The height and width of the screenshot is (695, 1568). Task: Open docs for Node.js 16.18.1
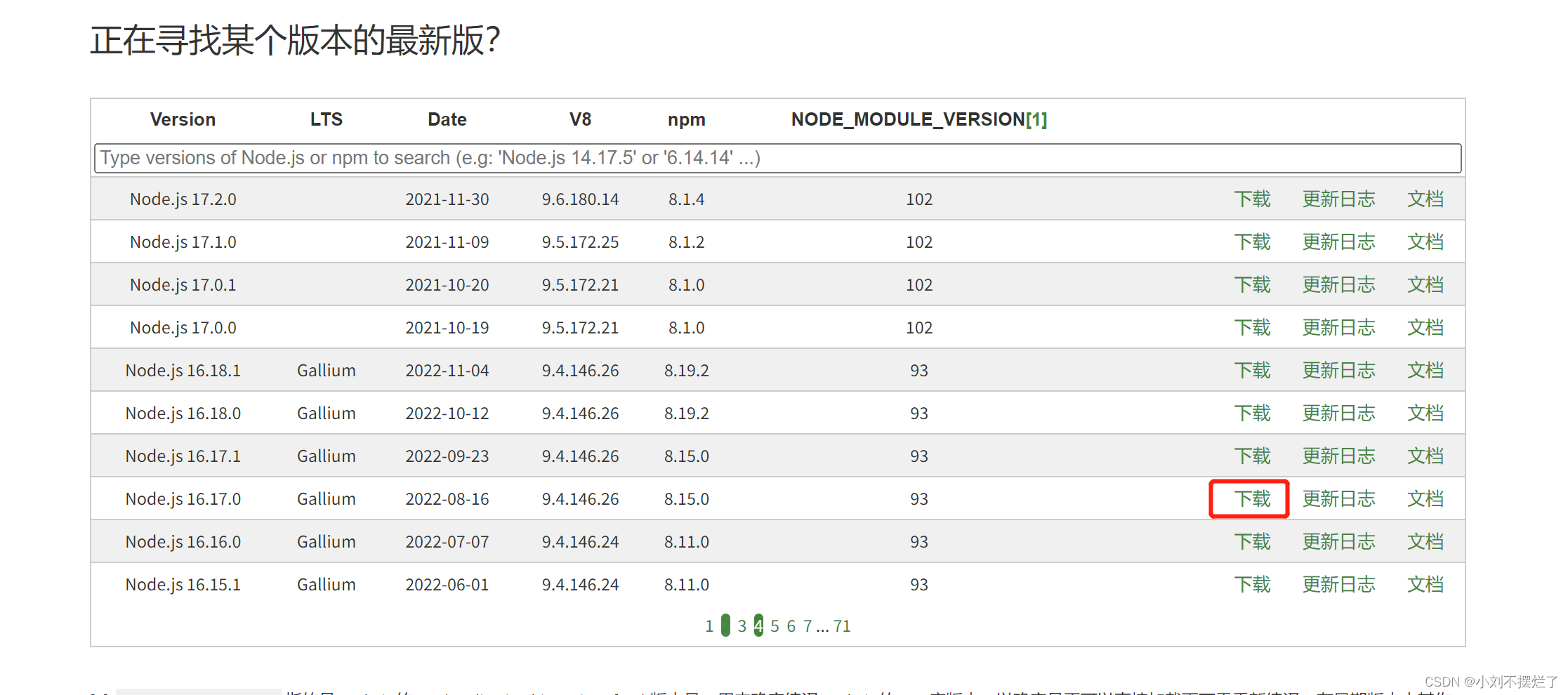[x=1425, y=371]
